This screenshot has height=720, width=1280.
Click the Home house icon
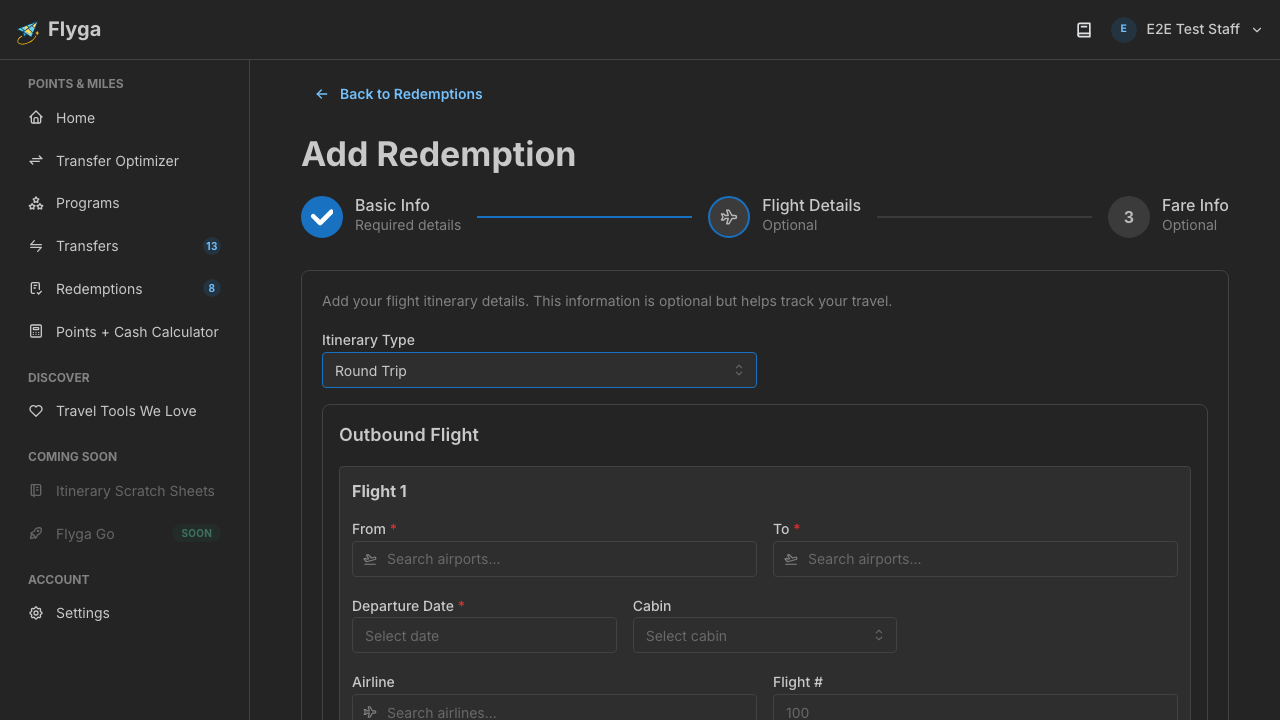pyautogui.click(x=36, y=118)
